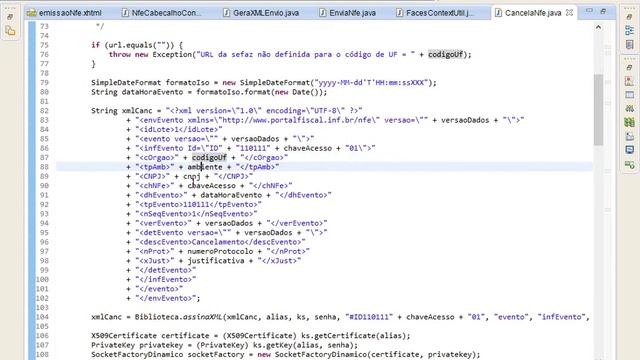The image size is (640, 360).
Task: Click 'dataHoraEvento' on line 91
Action: 231,195
